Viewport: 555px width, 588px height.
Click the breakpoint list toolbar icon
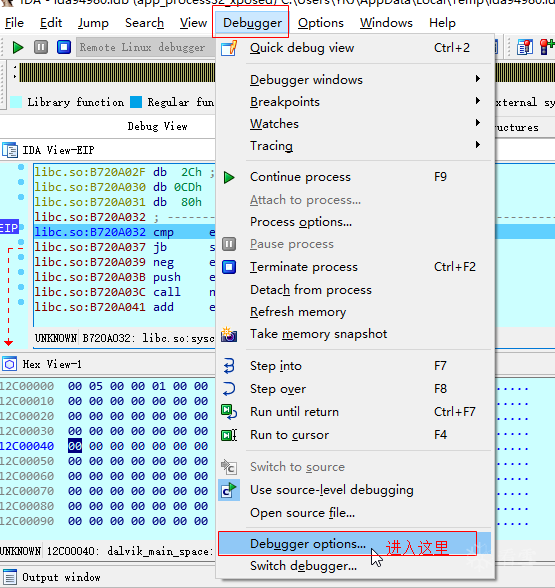click(x=525, y=48)
